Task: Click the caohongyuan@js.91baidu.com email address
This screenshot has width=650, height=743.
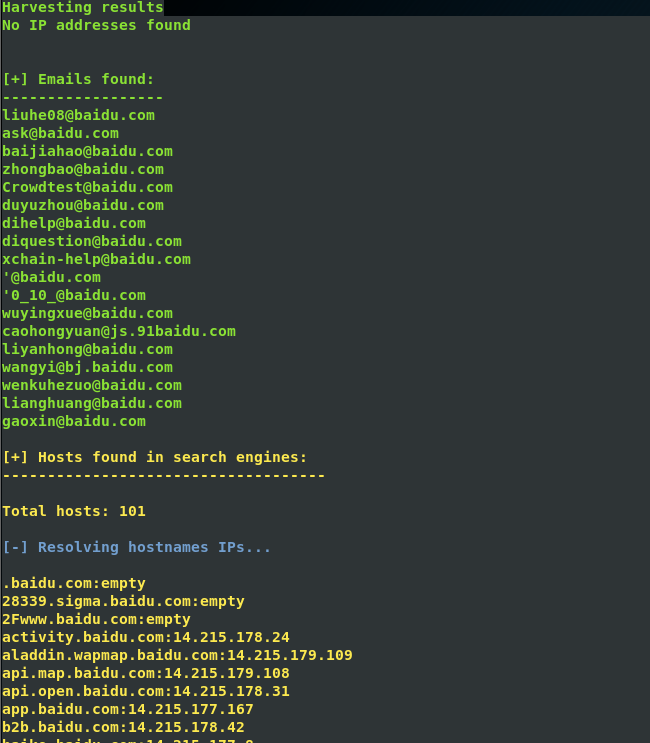Action: 119,331
